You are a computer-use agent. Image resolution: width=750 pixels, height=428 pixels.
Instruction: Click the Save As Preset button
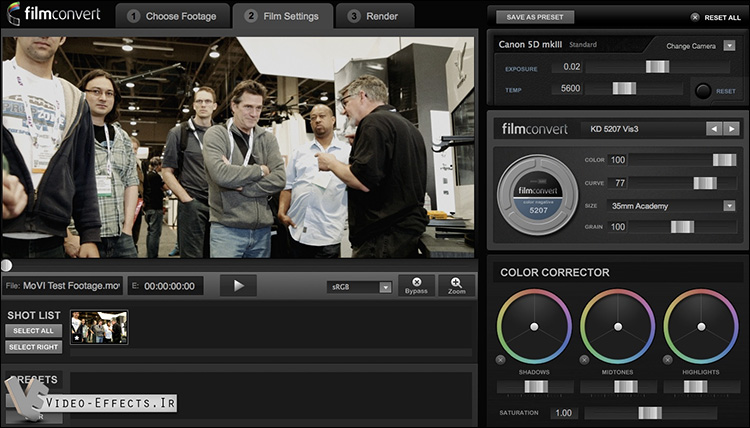(535, 17)
